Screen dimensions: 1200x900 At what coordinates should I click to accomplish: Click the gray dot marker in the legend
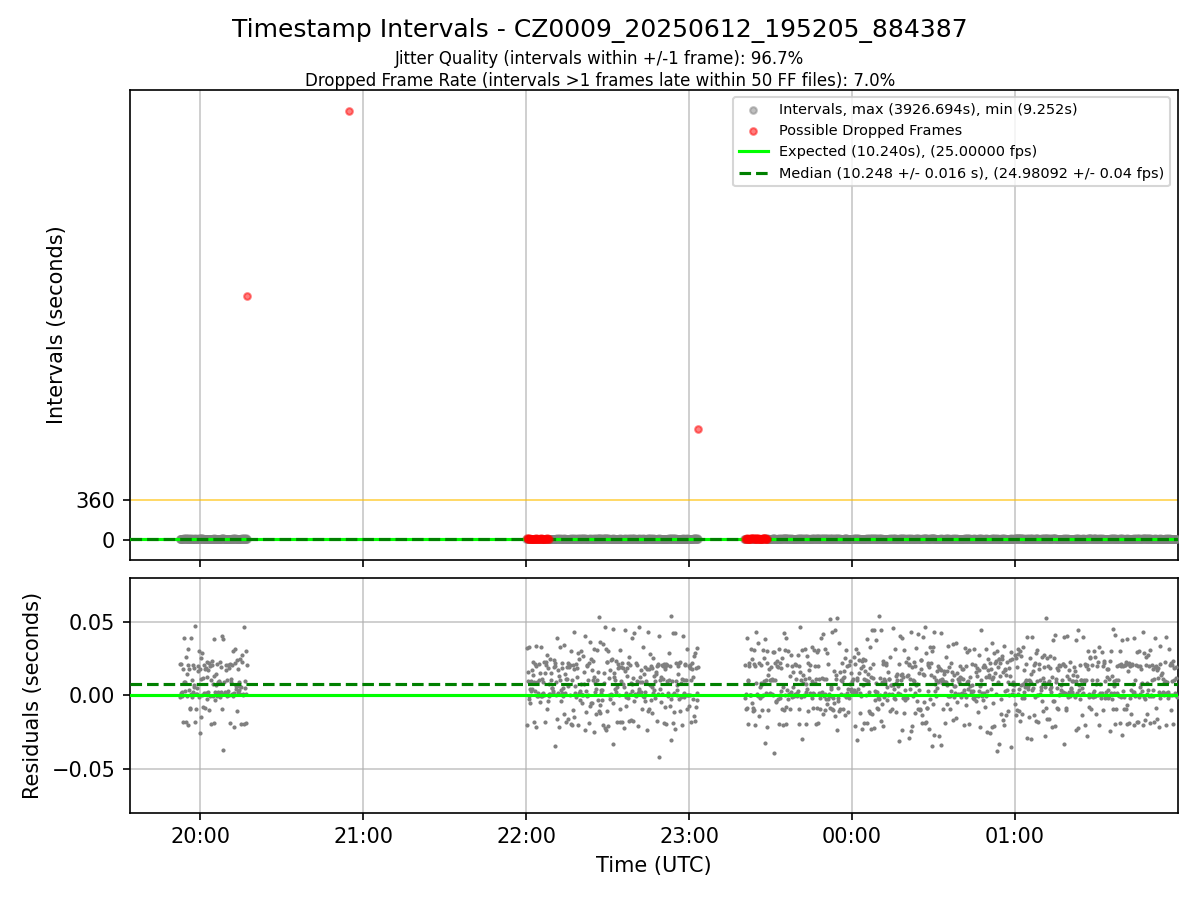point(754,110)
